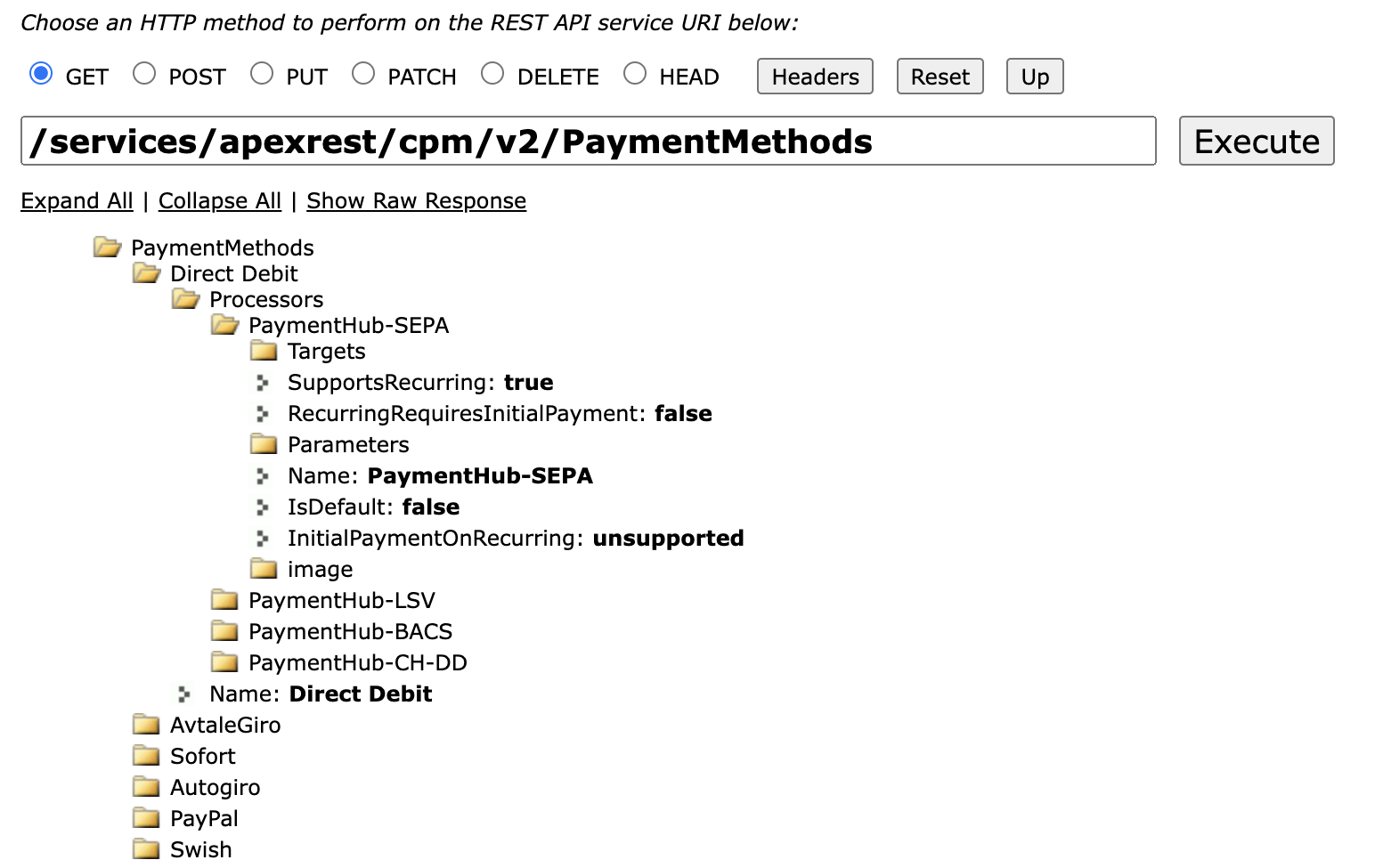1375x868 pixels.
Task: Click the PaymentHub-CH-DD folder icon
Action: pyautogui.click(x=224, y=661)
